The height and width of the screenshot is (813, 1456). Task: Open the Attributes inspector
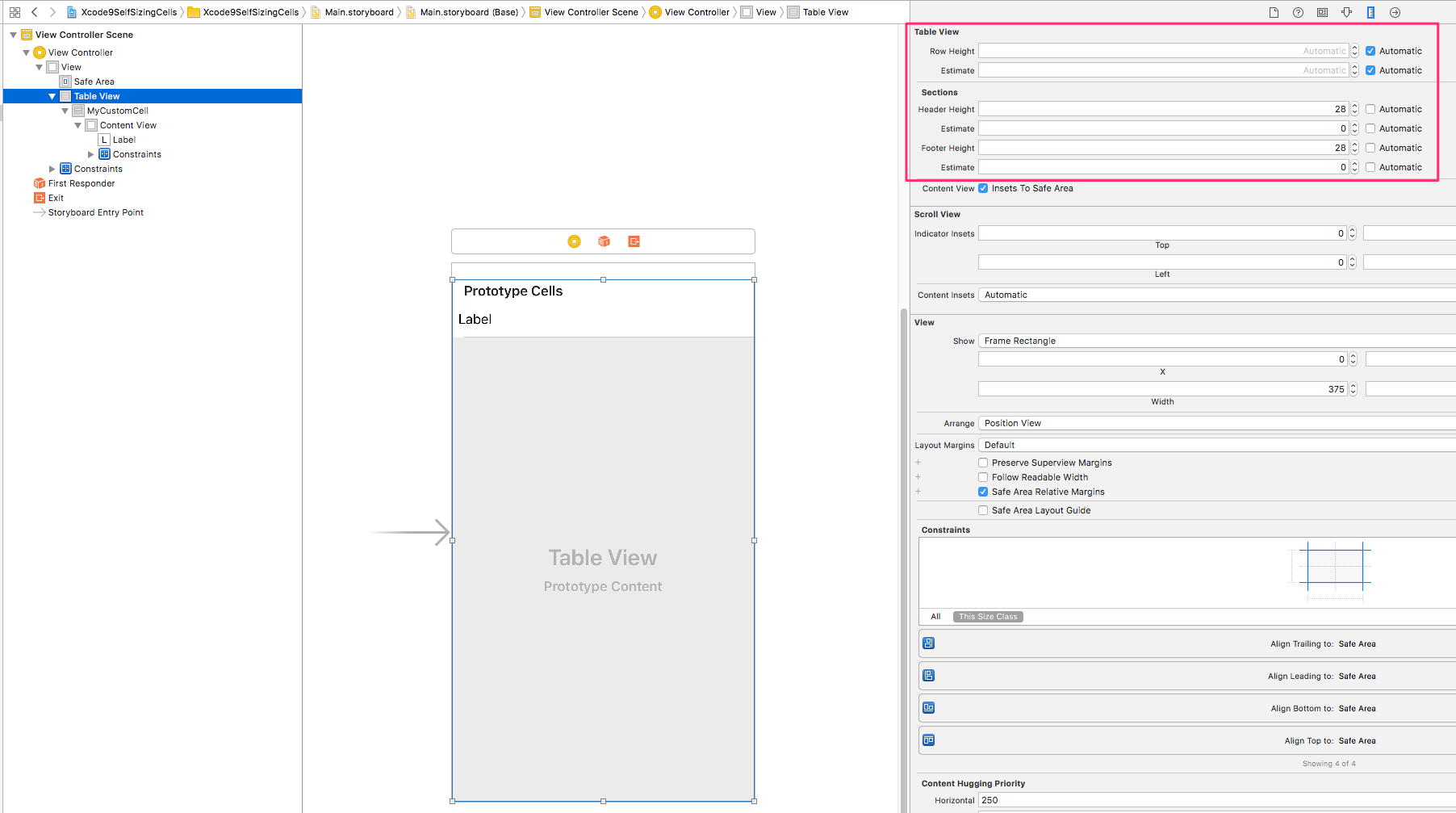[x=1346, y=12]
